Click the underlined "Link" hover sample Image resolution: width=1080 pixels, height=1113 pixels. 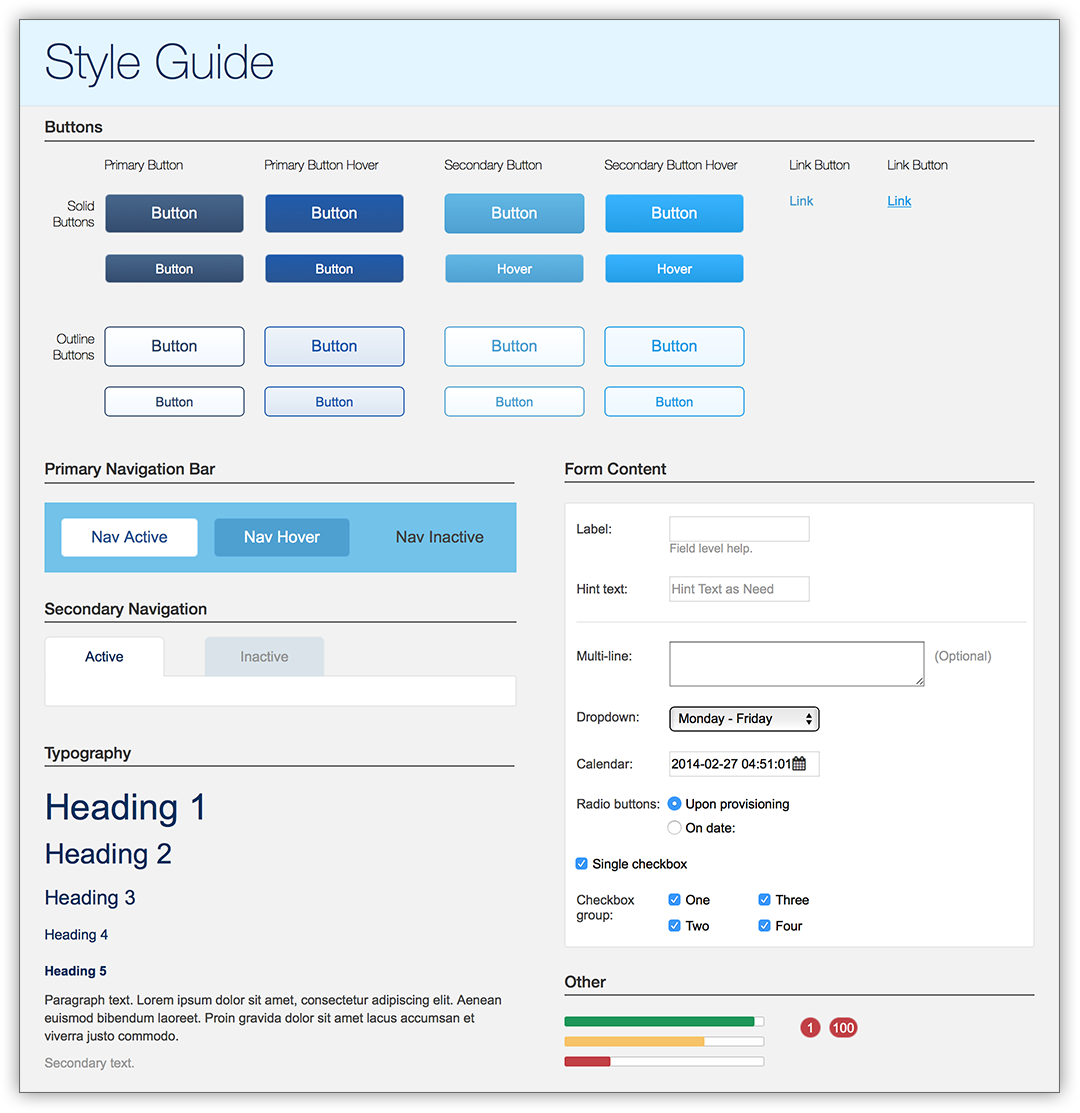898,200
